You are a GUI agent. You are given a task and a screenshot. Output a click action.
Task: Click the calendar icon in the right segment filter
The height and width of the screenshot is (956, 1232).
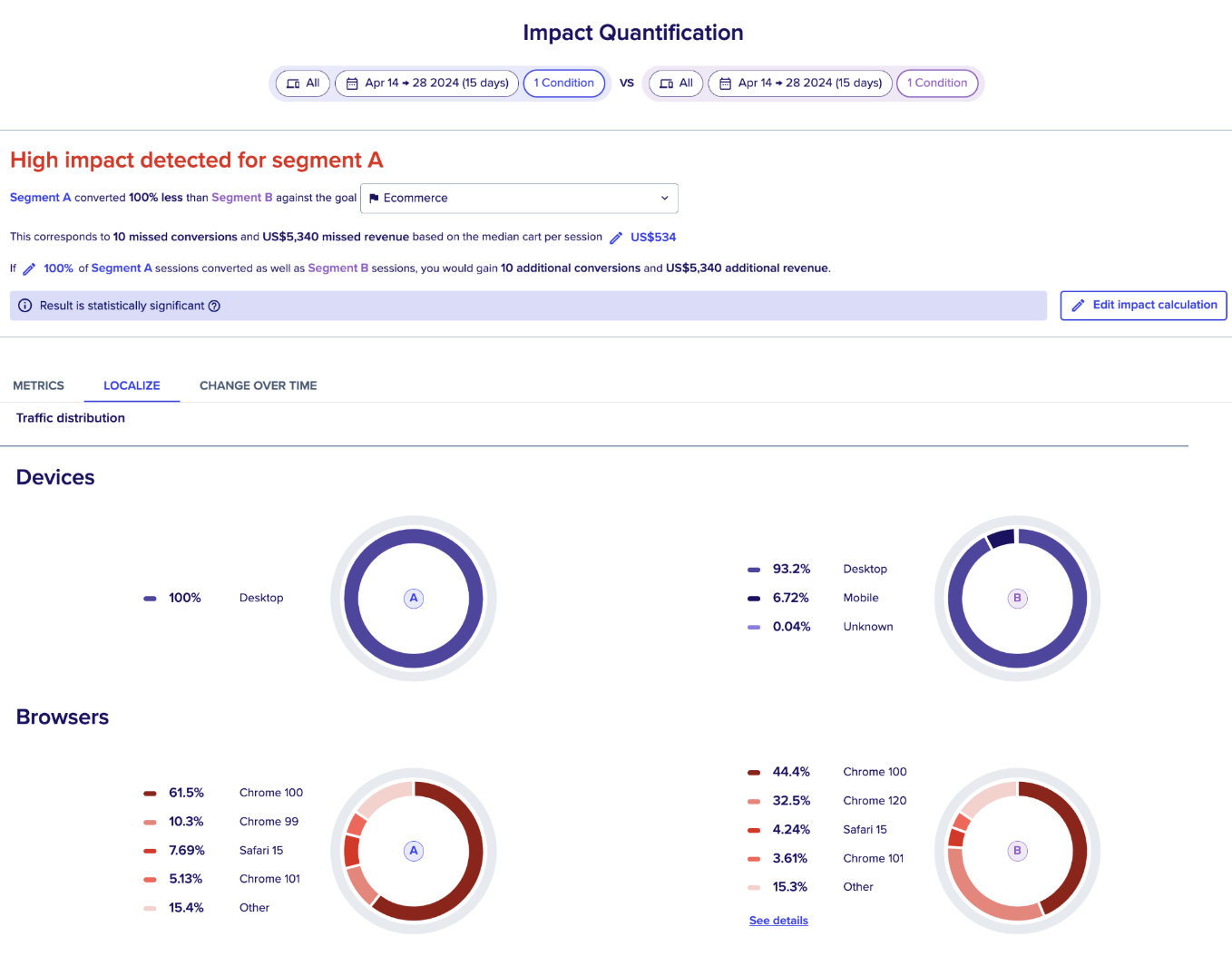point(726,83)
